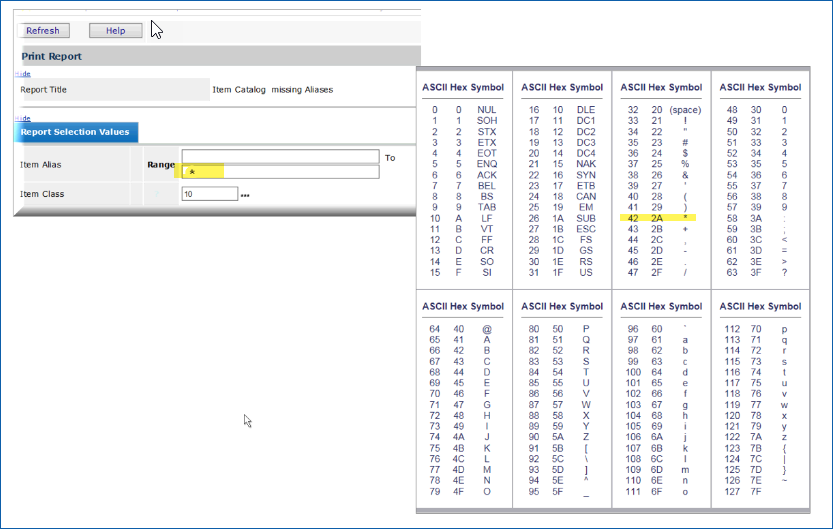Click the tilde entry for ASCII 126
The width and height of the screenshot is (833, 529).
(x=784, y=481)
